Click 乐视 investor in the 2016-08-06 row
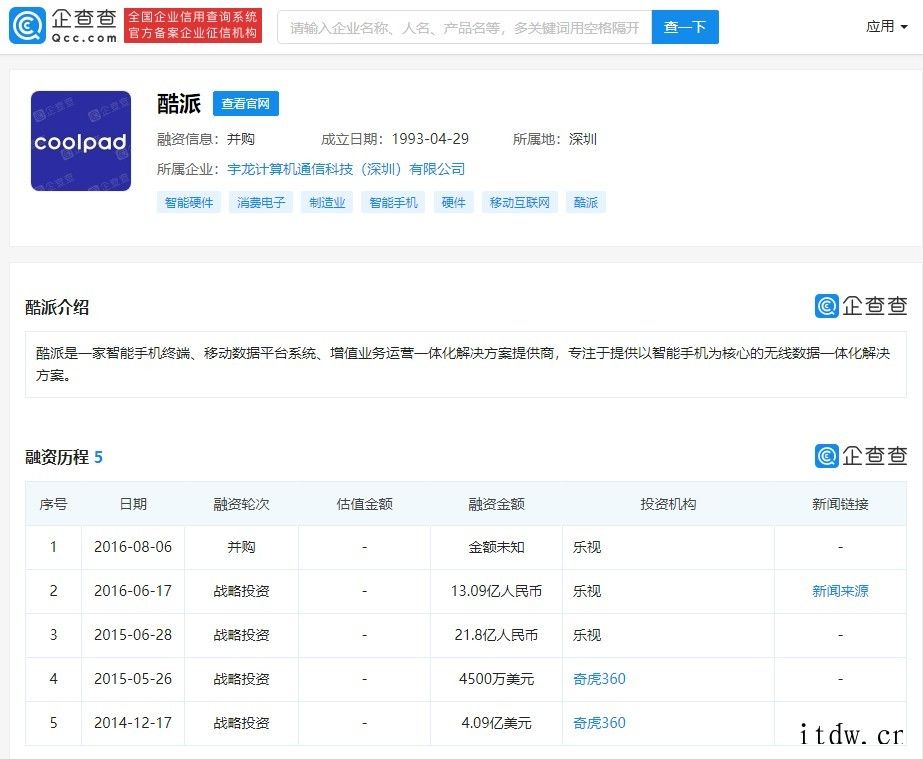This screenshot has width=923, height=759. coord(587,547)
